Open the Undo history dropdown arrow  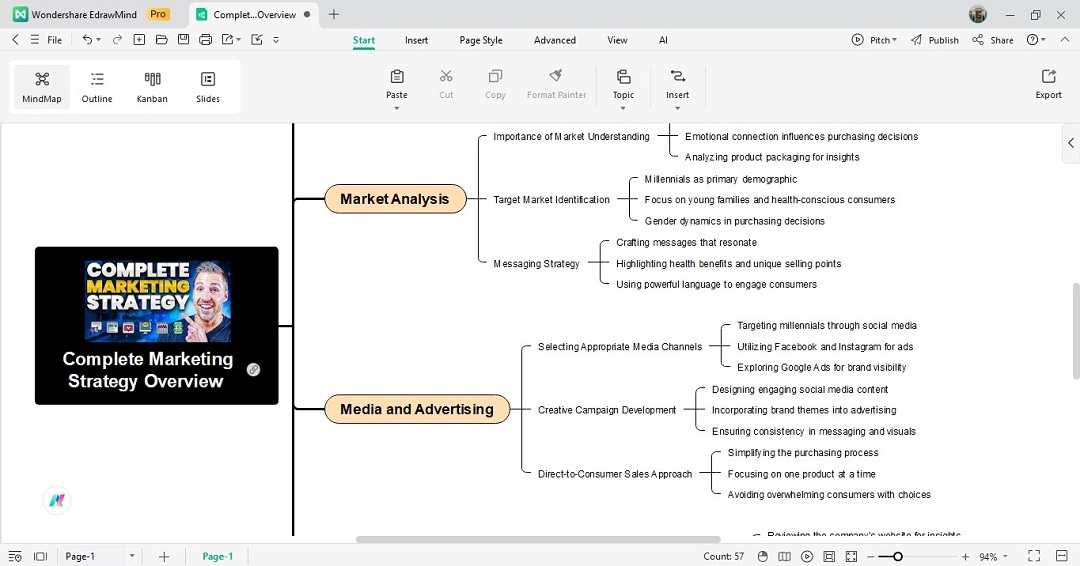(98, 40)
